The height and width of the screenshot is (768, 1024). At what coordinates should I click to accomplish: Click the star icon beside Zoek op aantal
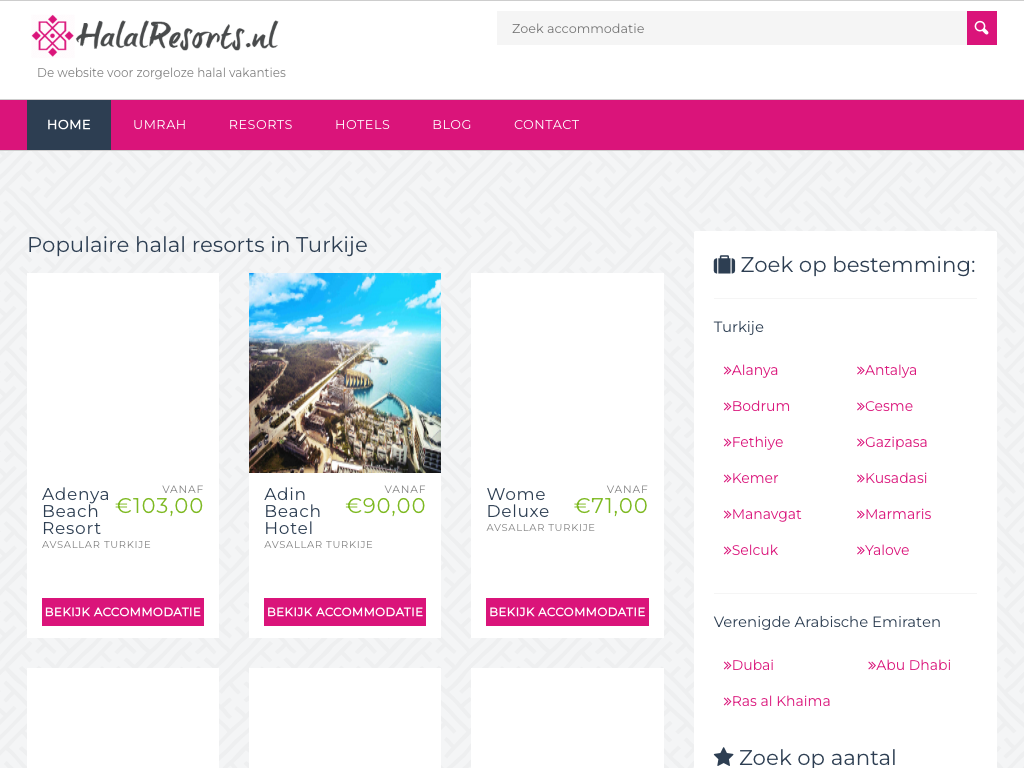pyautogui.click(x=724, y=757)
